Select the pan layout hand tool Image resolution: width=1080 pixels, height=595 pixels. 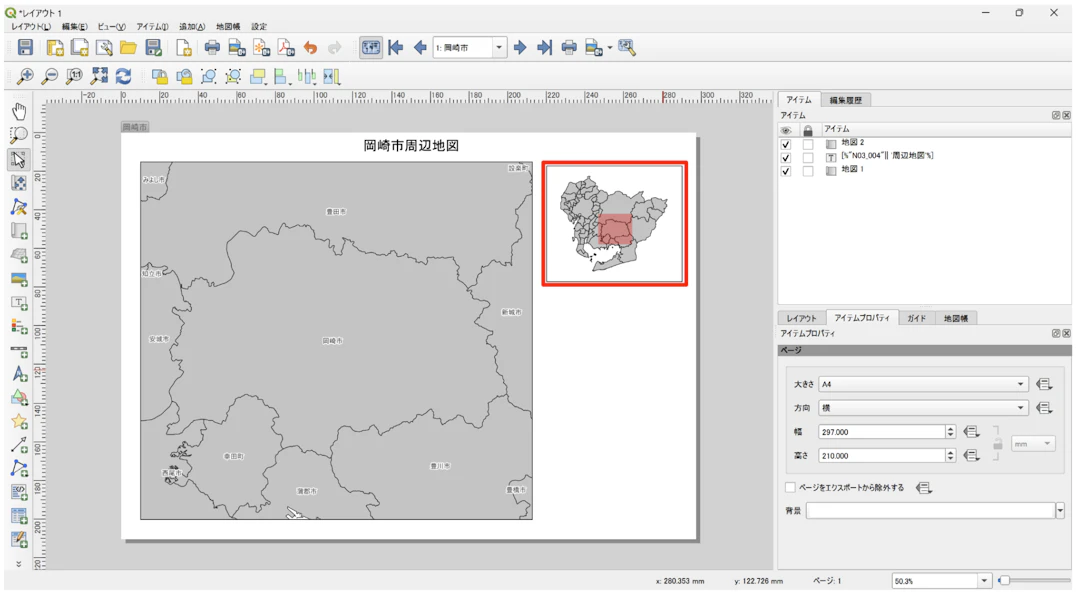click(19, 111)
